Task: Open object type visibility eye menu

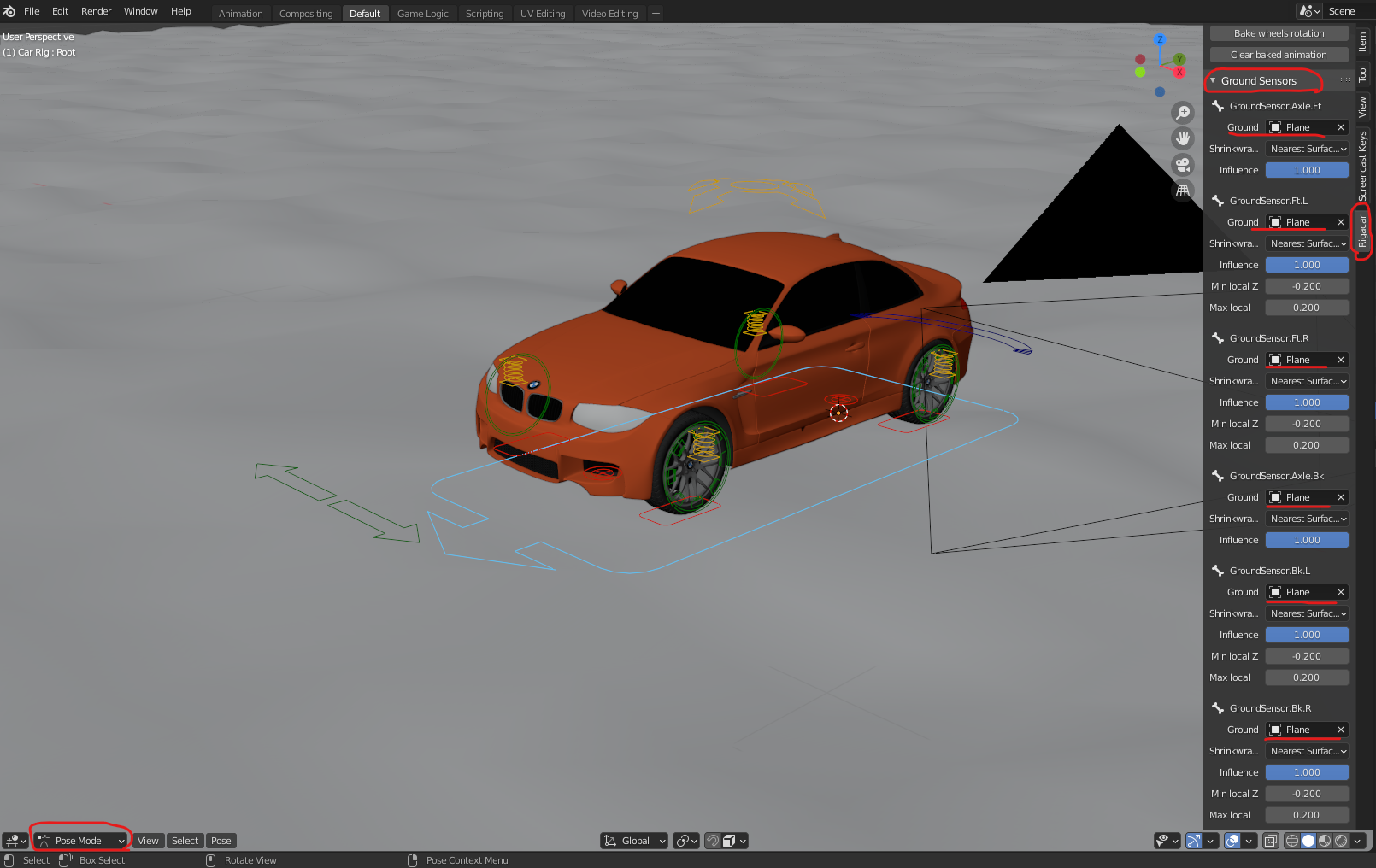Action: coord(1167,841)
